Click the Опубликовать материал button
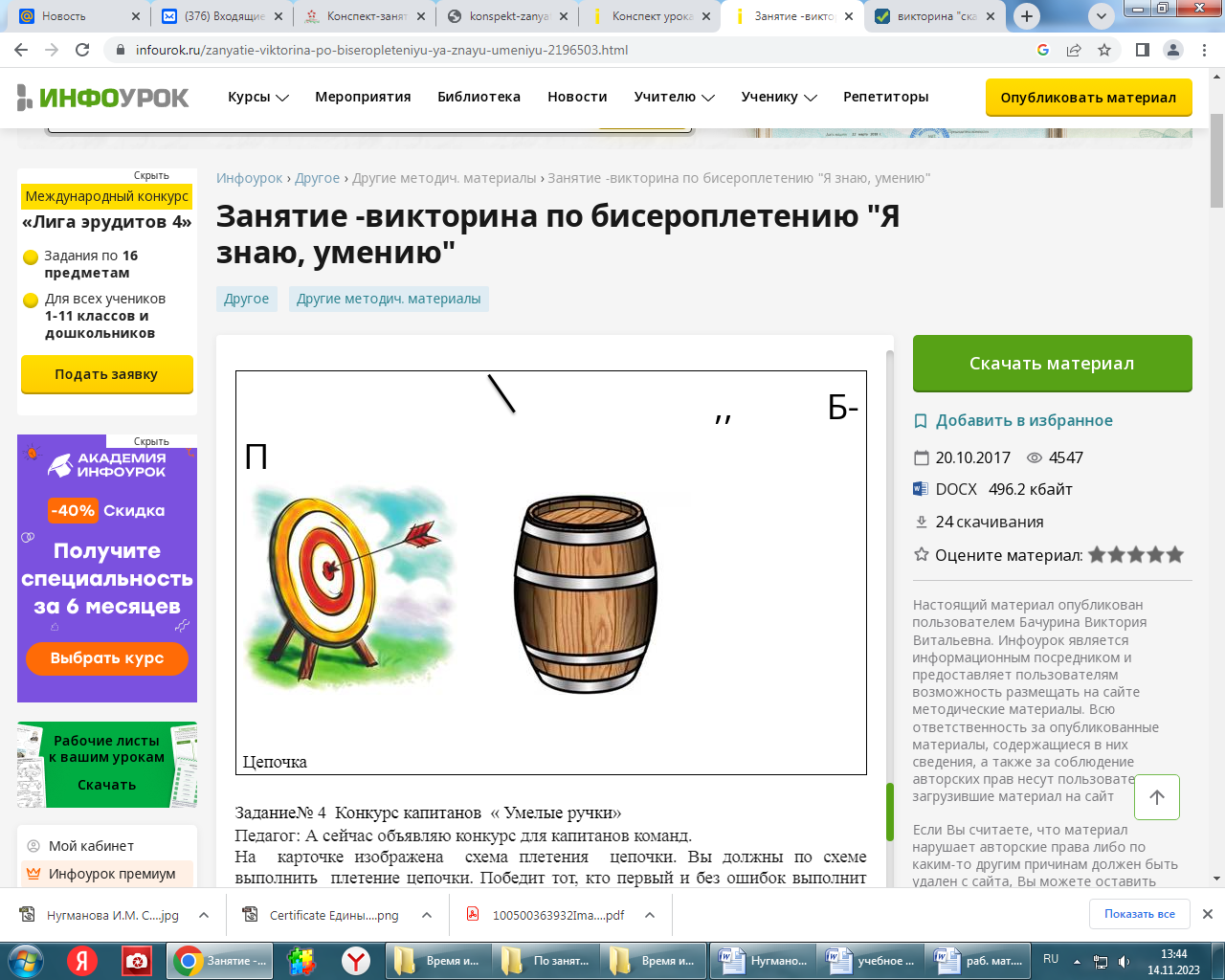This screenshot has height=980, width=1225. [1088, 98]
